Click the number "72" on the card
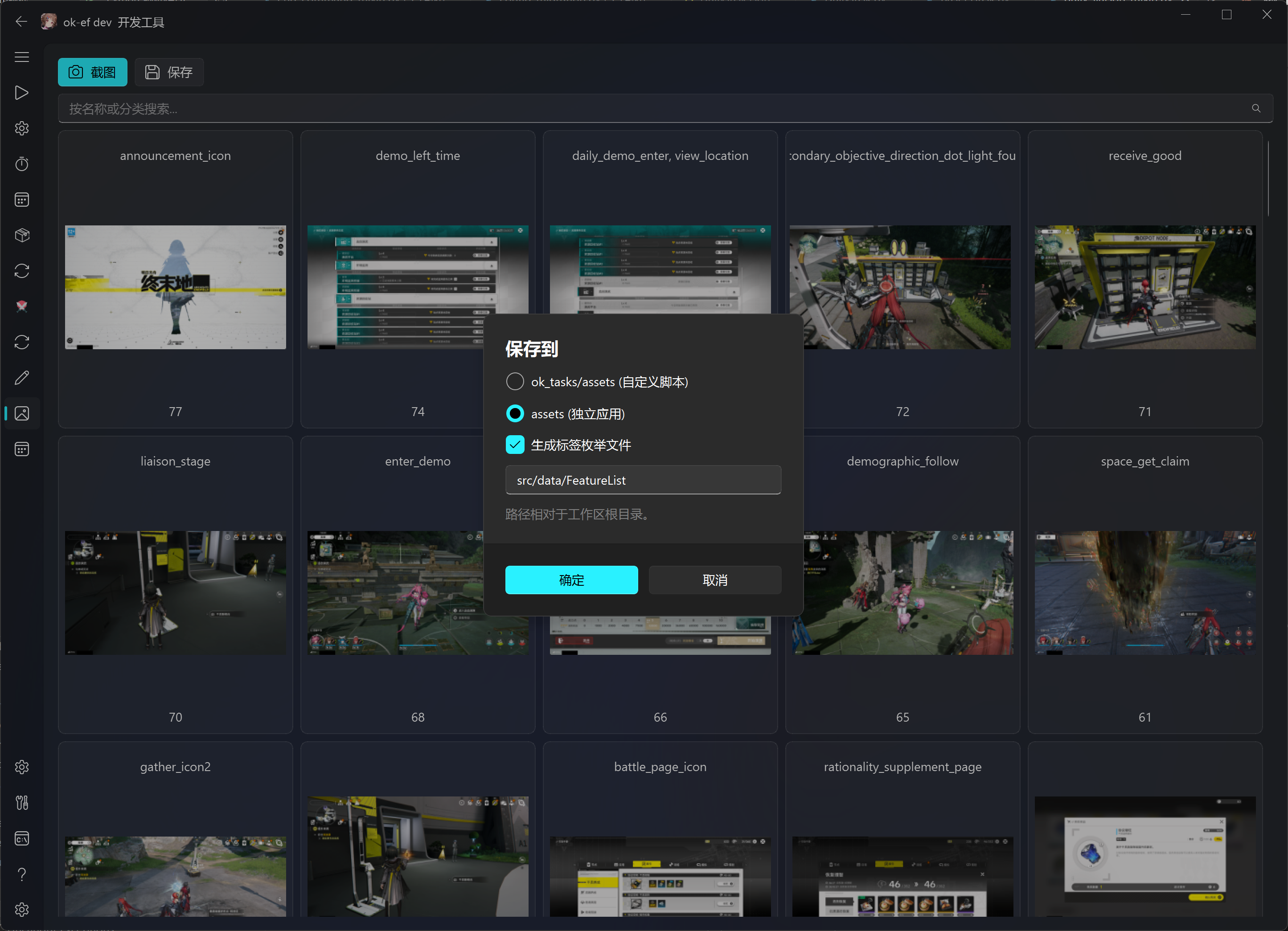The image size is (1288, 931). [x=902, y=412]
